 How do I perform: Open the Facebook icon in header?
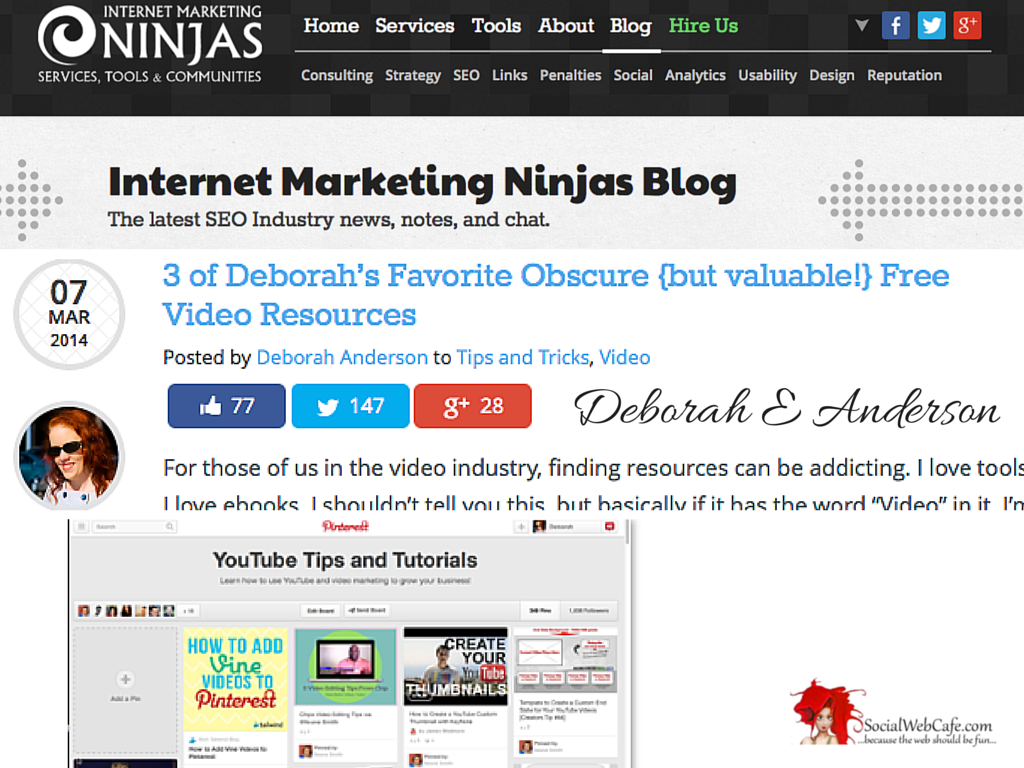click(x=895, y=26)
